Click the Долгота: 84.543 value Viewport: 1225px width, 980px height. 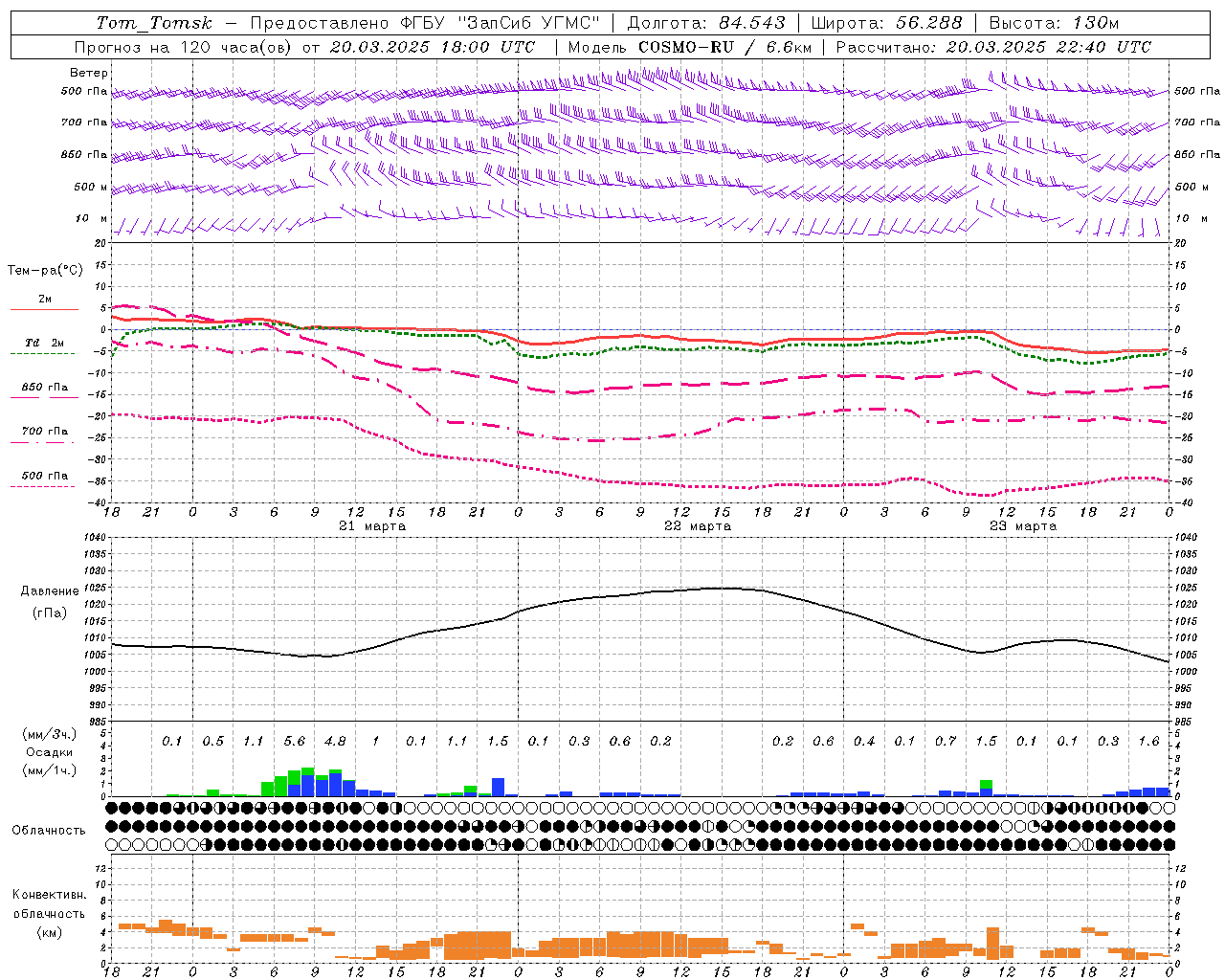tap(705, 23)
